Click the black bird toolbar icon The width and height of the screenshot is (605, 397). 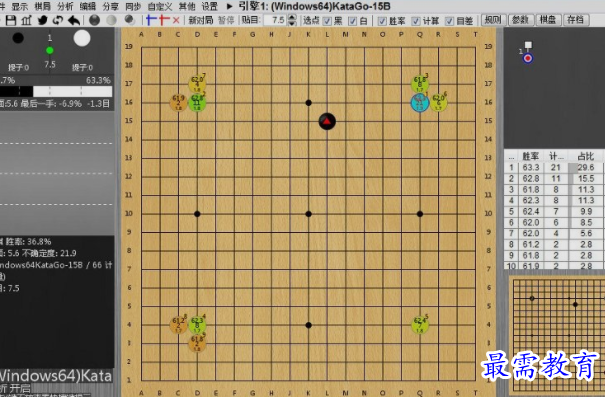[42, 20]
